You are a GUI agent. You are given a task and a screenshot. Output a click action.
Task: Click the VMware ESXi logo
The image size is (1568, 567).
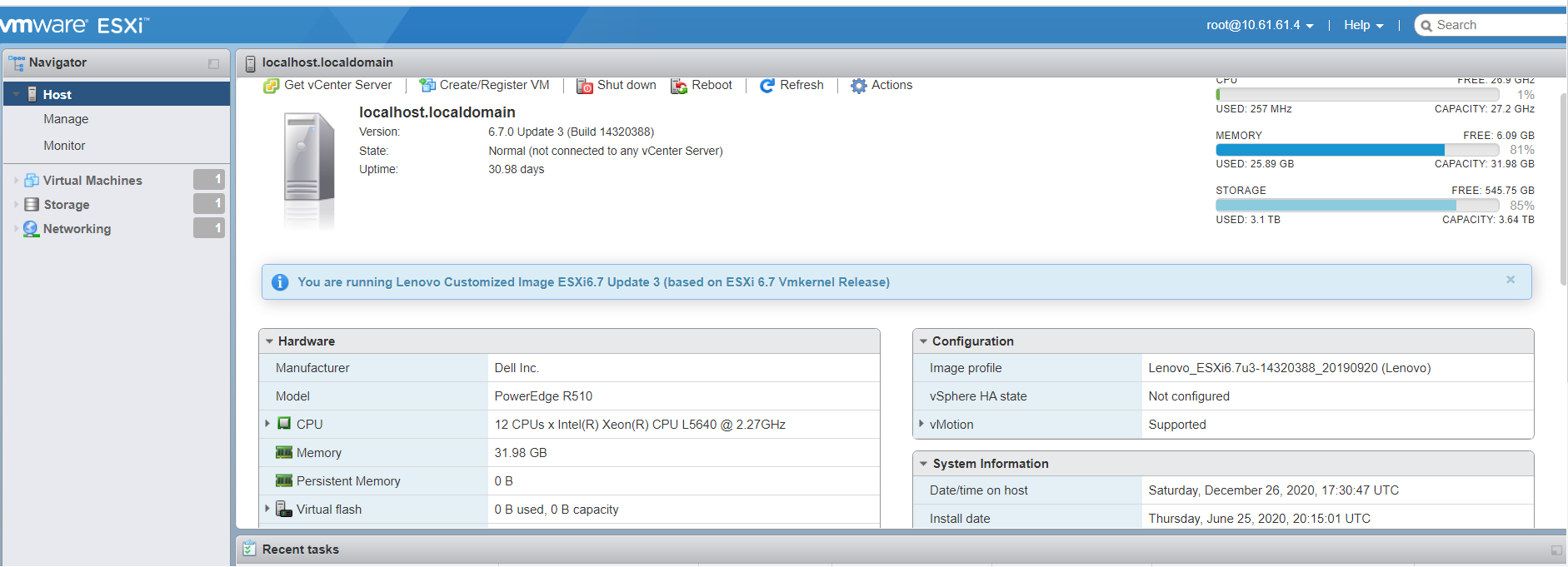pyautogui.click(x=73, y=25)
